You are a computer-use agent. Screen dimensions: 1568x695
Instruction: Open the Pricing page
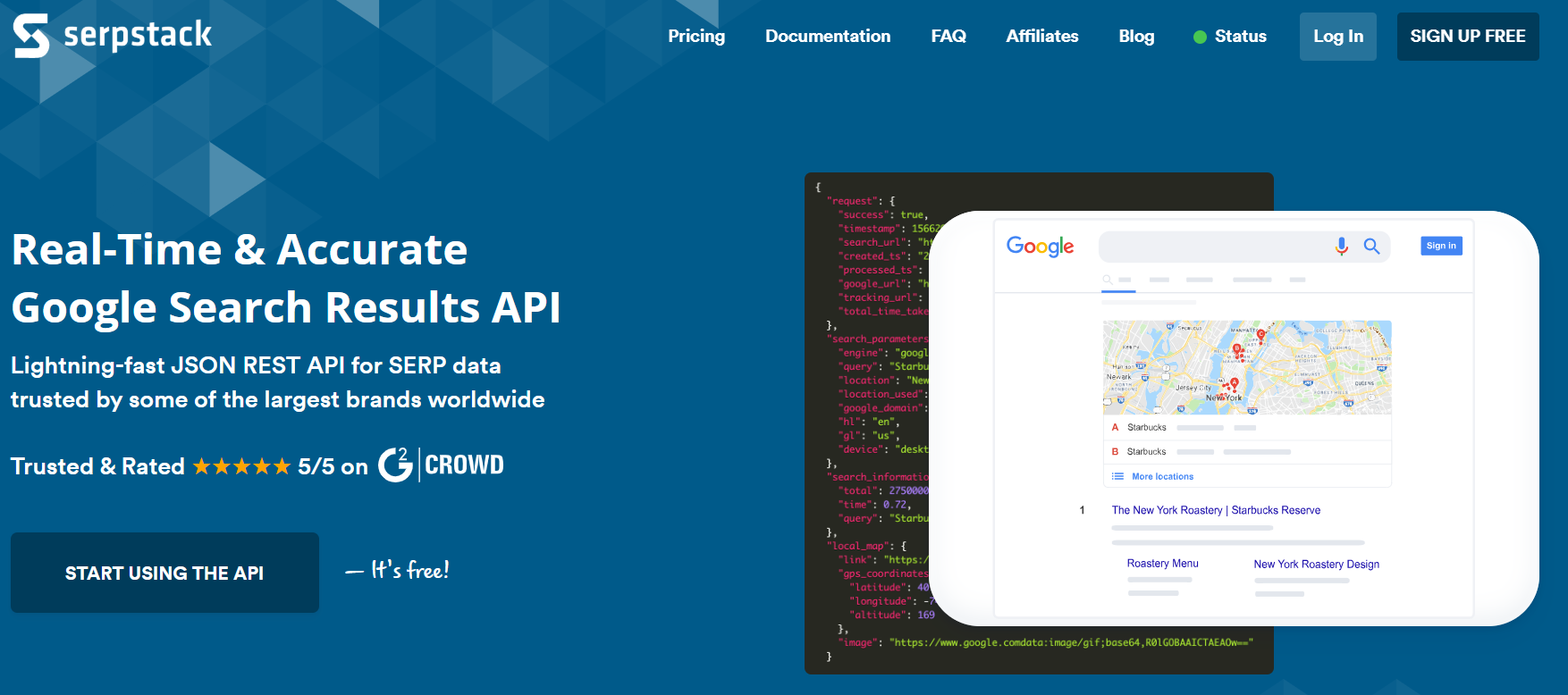point(695,37)
